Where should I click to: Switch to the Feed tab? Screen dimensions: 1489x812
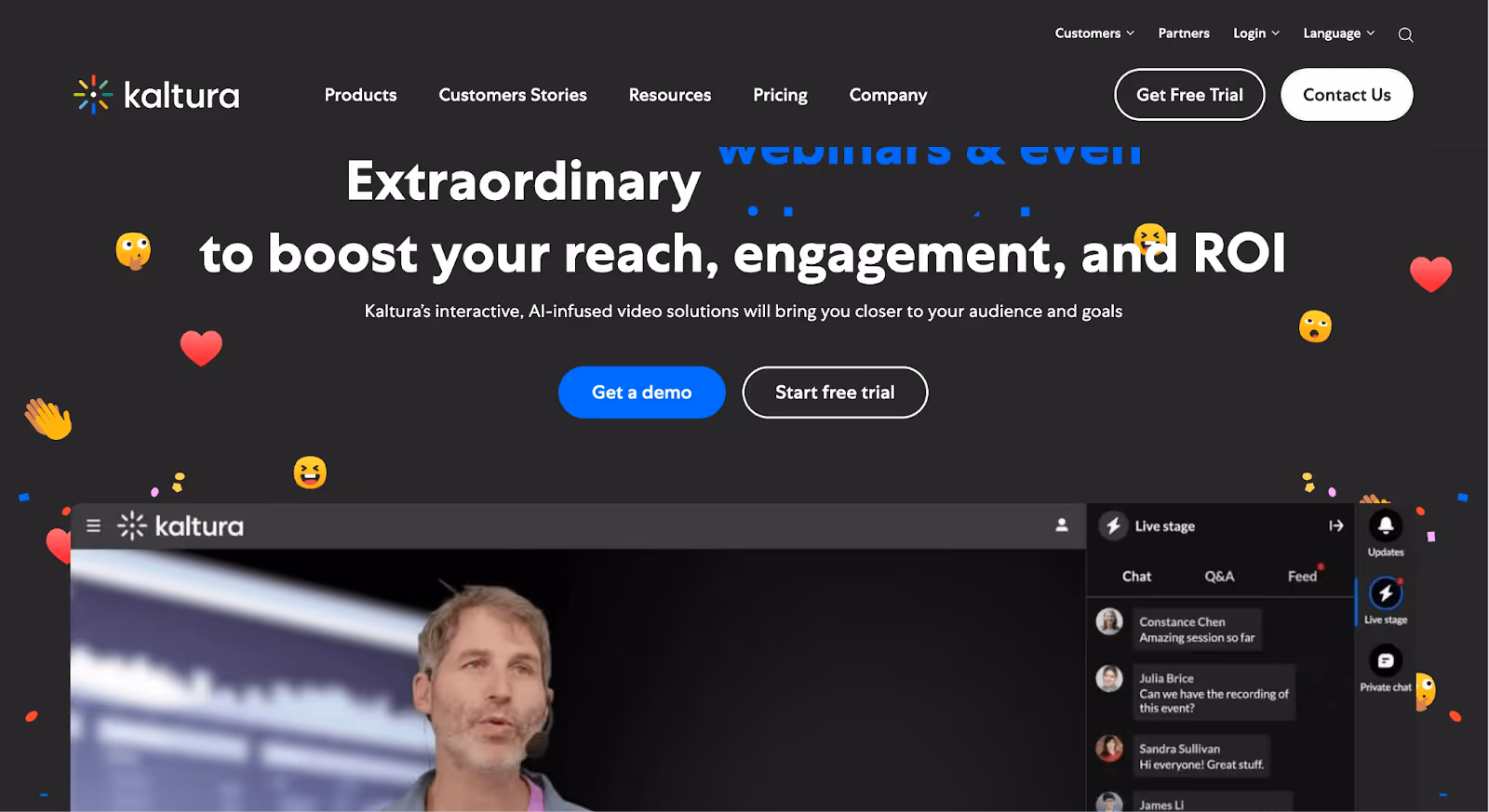1302,577
